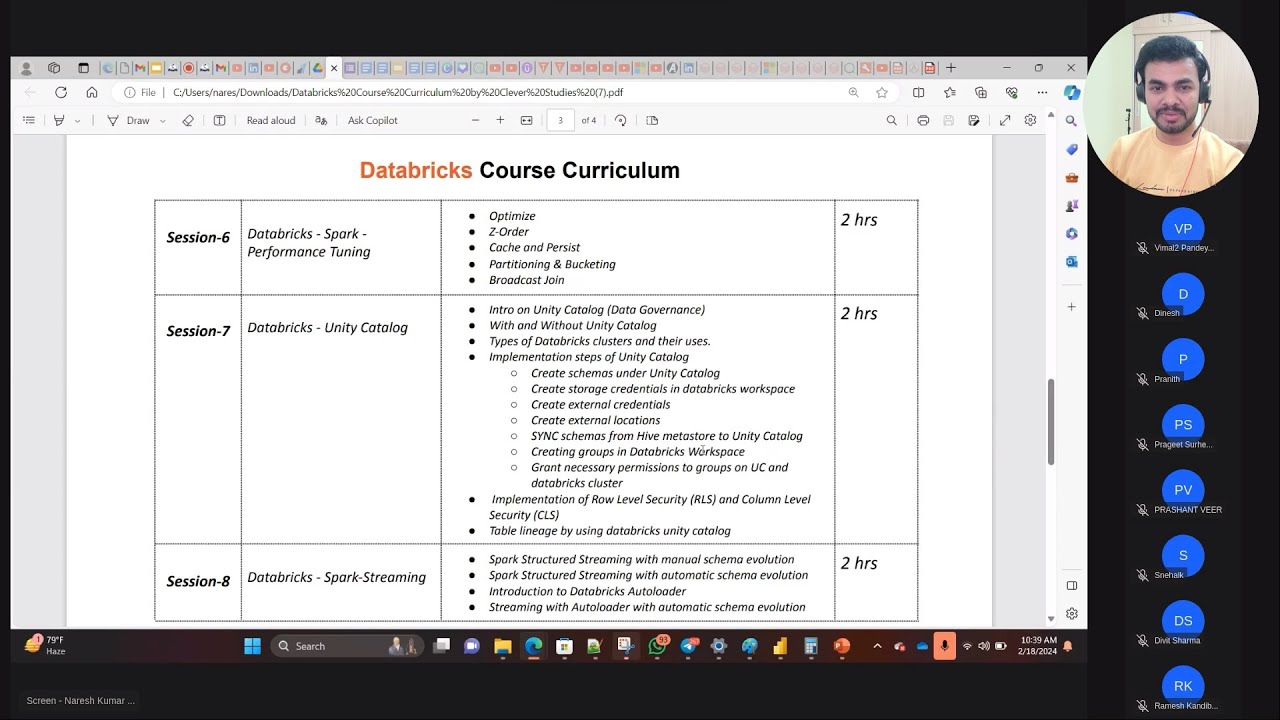Screen dimensions: 1280x720
Task: Go to the browser home page
Action: (92, 92)
